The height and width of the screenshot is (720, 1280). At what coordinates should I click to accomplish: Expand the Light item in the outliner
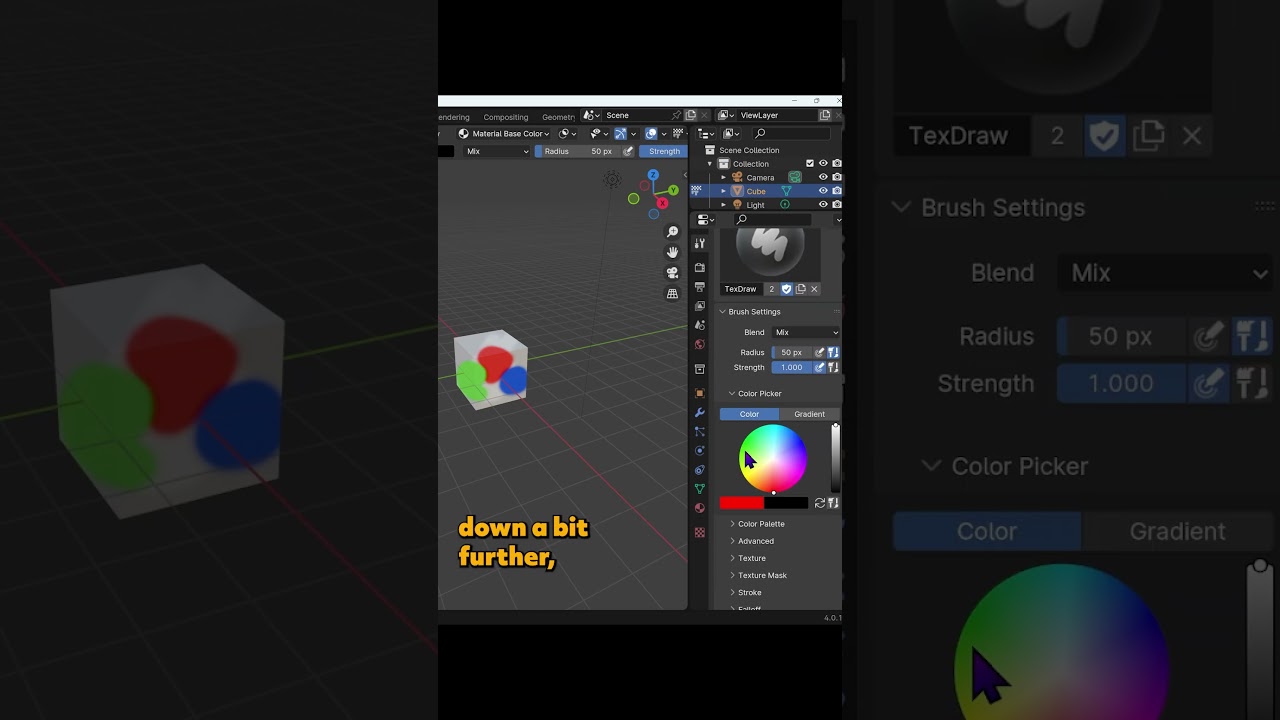[724, 205]
